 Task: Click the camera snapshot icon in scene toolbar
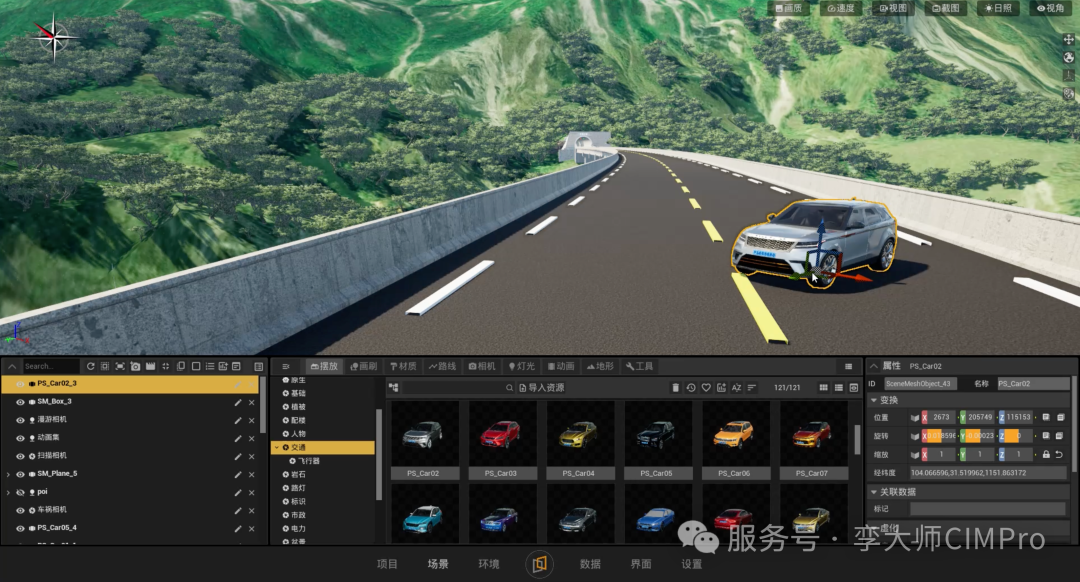pos(135,366)
